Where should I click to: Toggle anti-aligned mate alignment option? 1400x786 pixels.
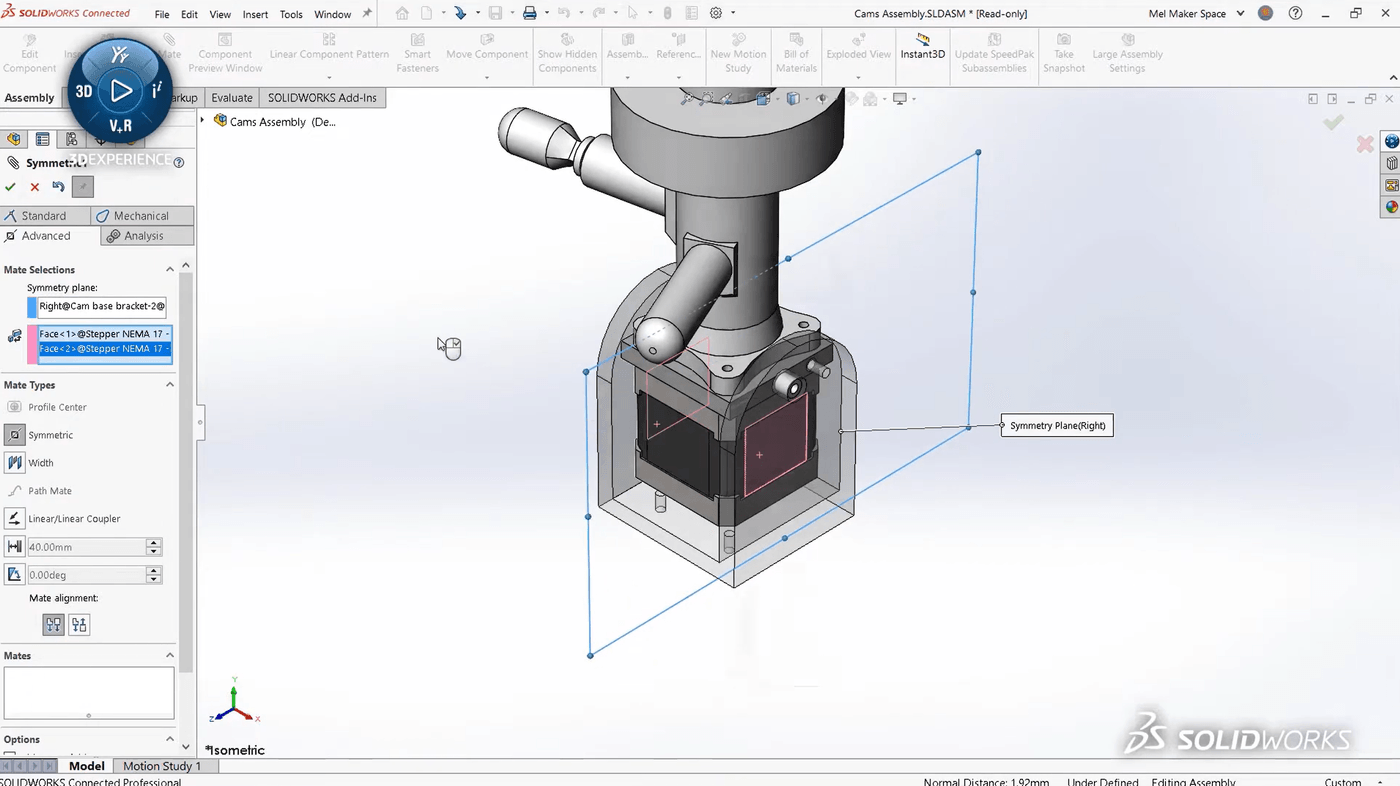click(x=79, y=624)
